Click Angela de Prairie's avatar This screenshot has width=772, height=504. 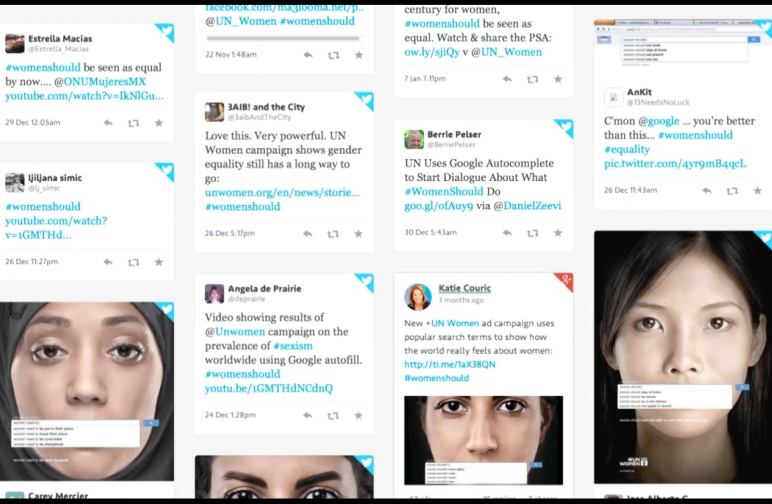click(x=214, y=293)
